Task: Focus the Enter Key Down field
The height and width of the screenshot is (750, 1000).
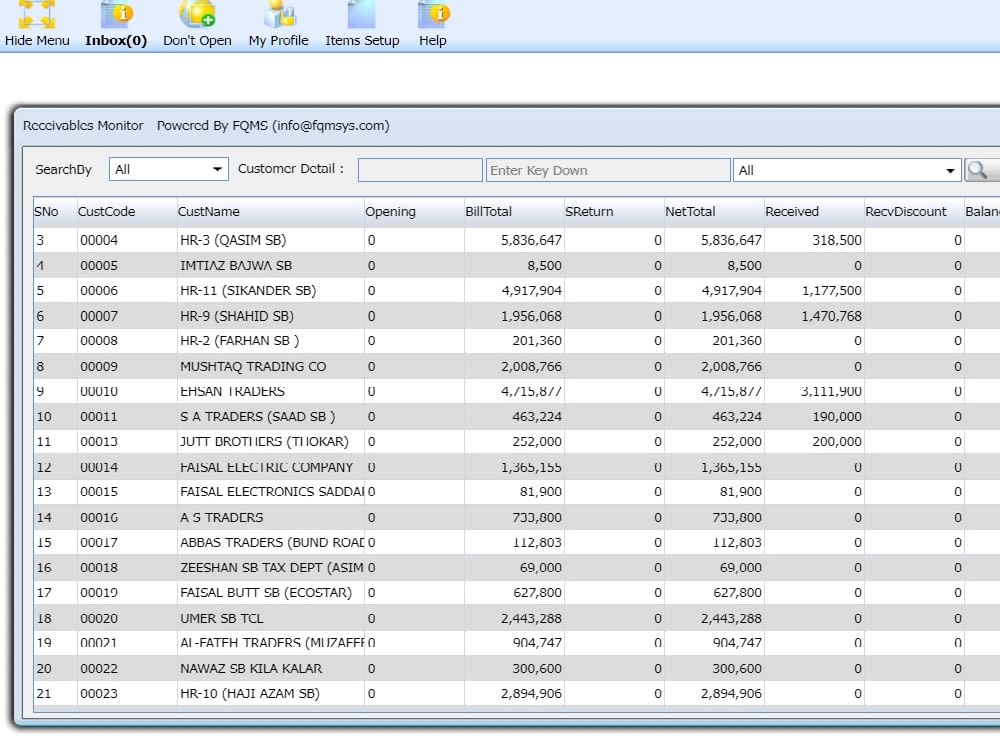Action: pos(608,170)
